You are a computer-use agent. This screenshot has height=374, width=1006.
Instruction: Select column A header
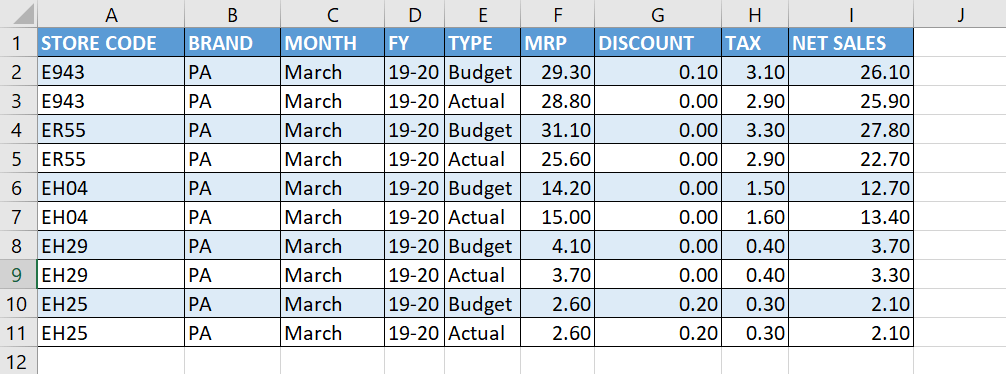pyautogui.click(x=111, y=14)
